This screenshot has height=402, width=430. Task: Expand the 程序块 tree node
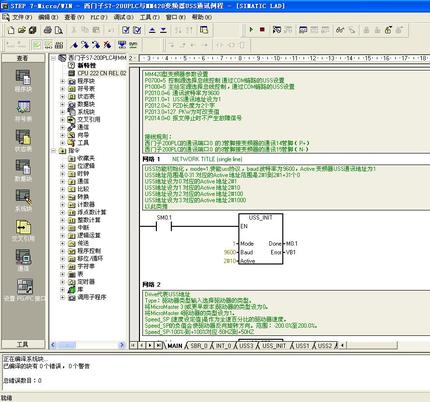pos(62,81)
